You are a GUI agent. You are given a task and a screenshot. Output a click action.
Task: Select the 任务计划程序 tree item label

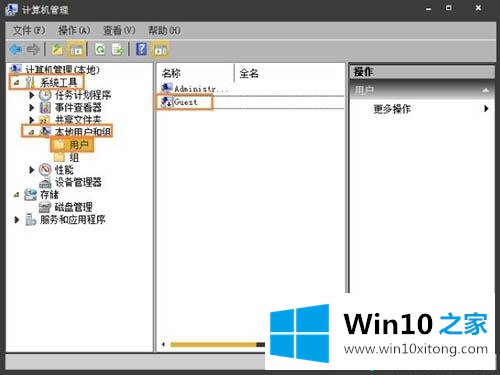[x=83, y=95]
